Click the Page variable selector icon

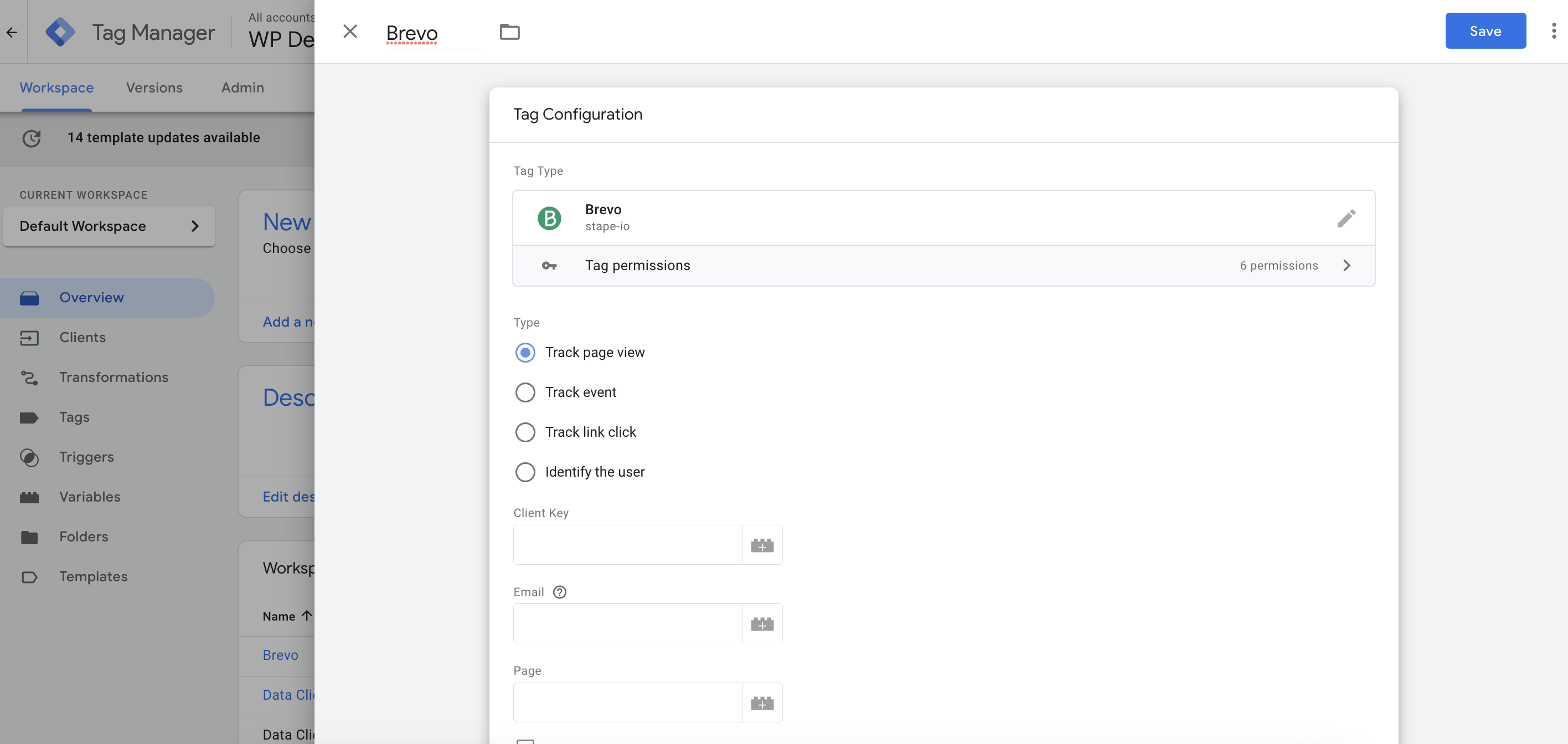pos(763,702)
